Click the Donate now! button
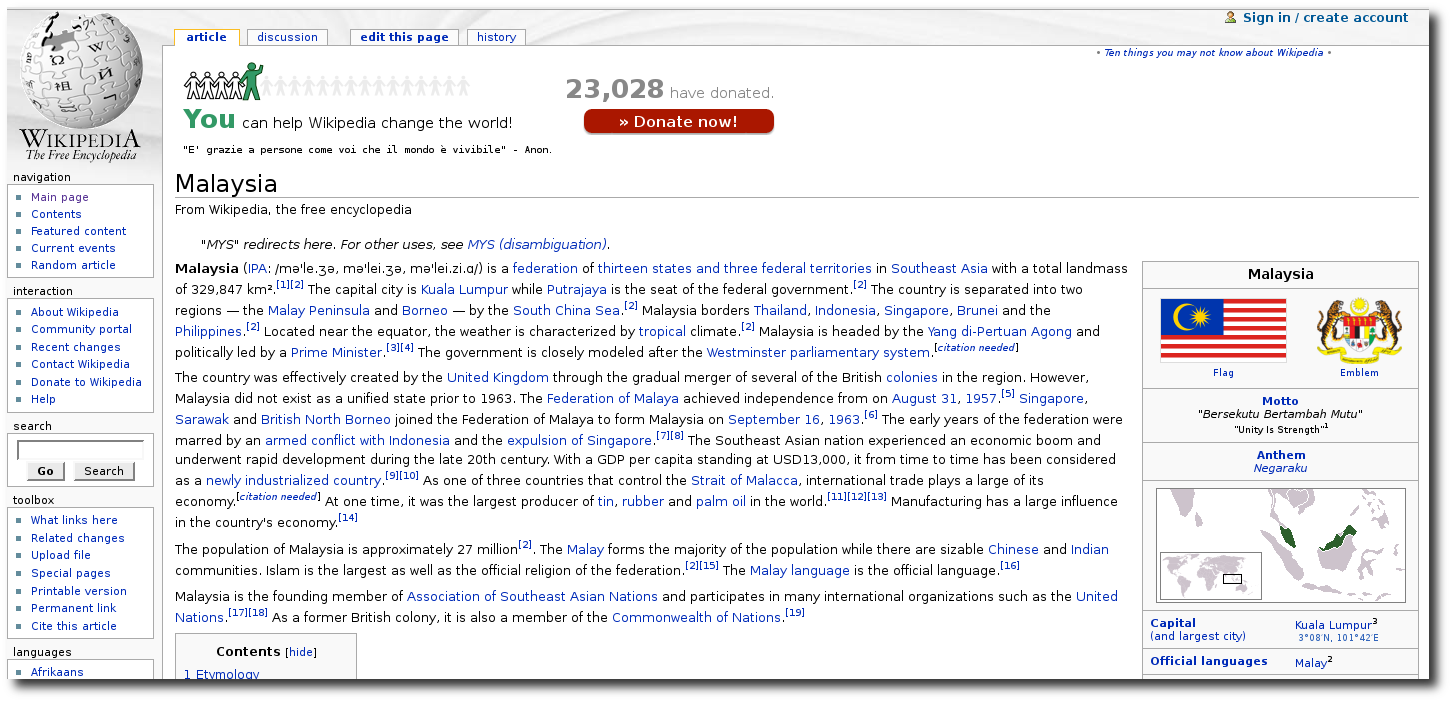Screen dimensions: 1452x702 (679, 121)
